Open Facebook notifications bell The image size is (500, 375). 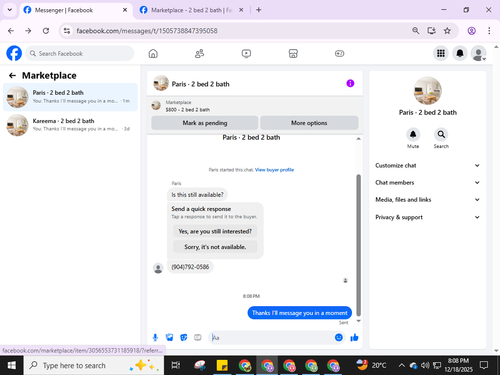460,53
